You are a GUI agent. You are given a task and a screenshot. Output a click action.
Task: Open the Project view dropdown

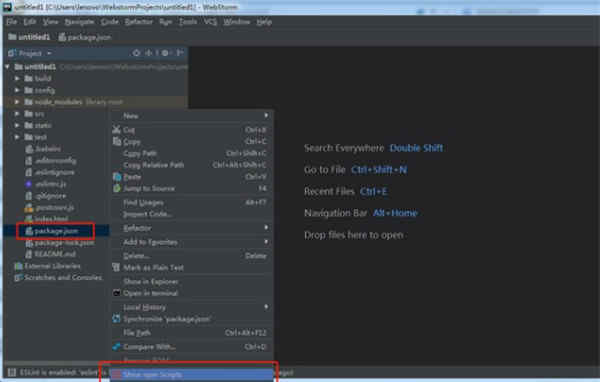(50, 54)
